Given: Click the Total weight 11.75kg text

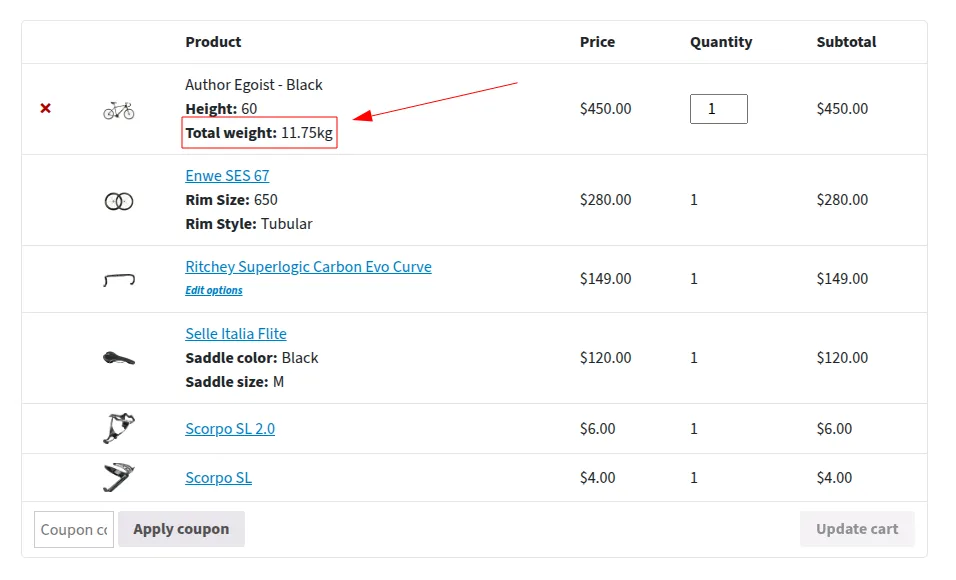Looking at the screenshot, I should (x=259, y=133).
